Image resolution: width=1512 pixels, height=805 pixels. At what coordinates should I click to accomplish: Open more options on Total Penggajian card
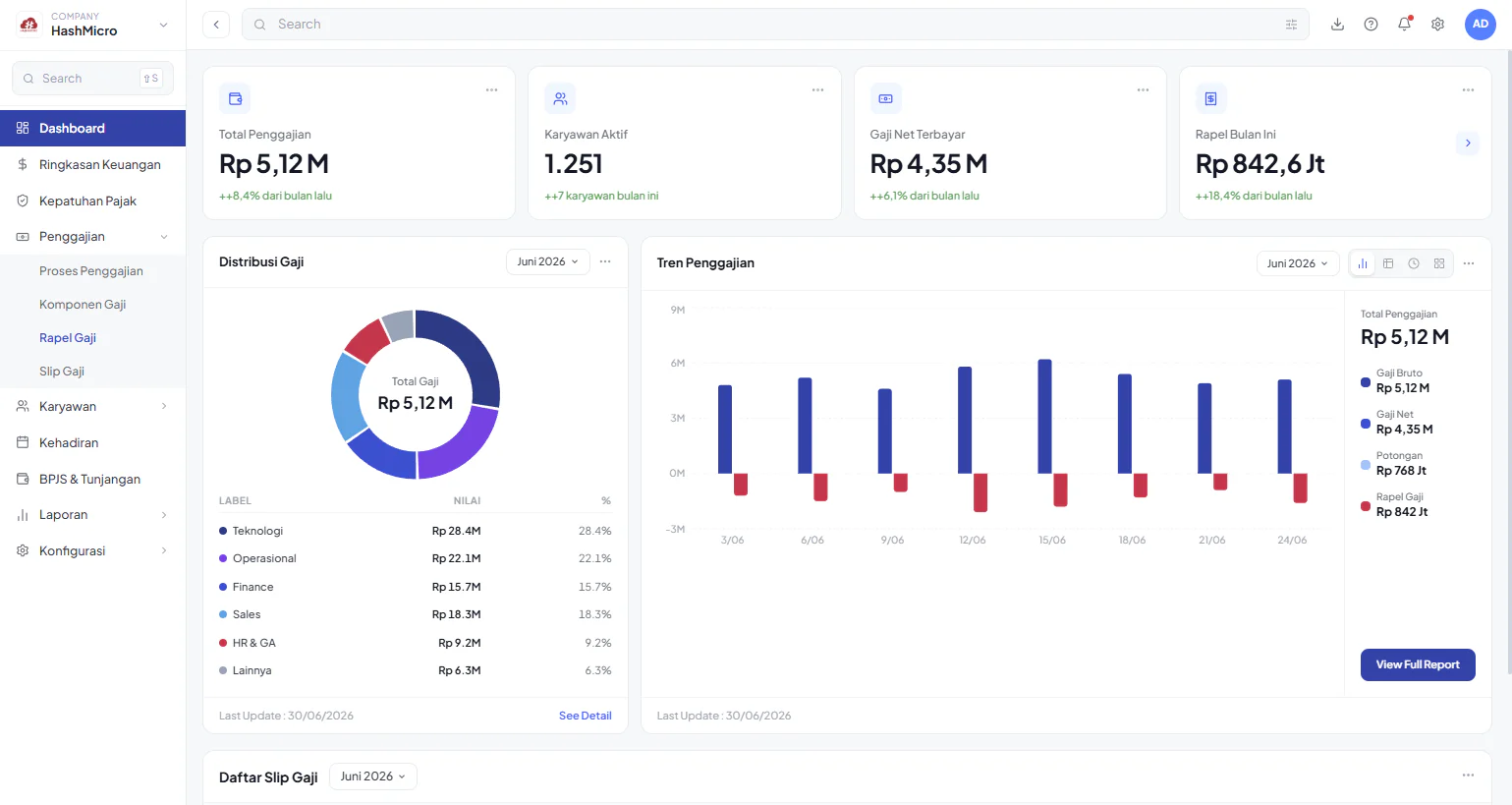coord(491,89)
